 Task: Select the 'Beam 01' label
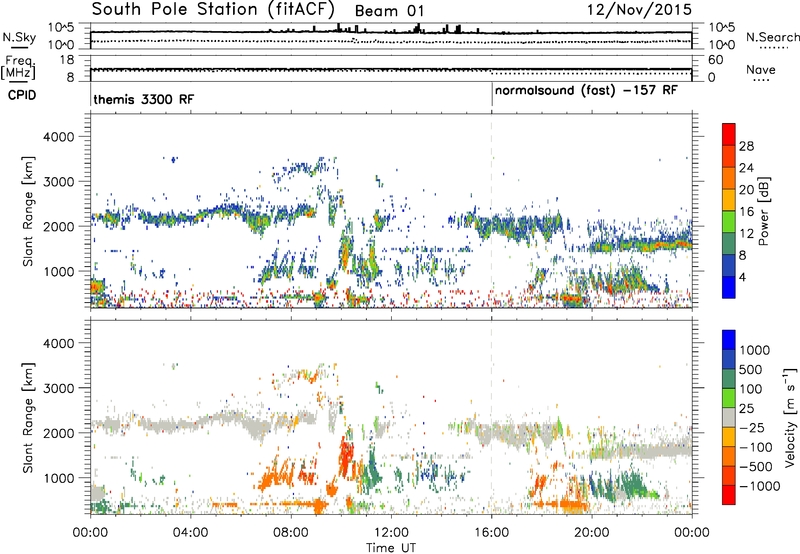click(x=389, y=11)
